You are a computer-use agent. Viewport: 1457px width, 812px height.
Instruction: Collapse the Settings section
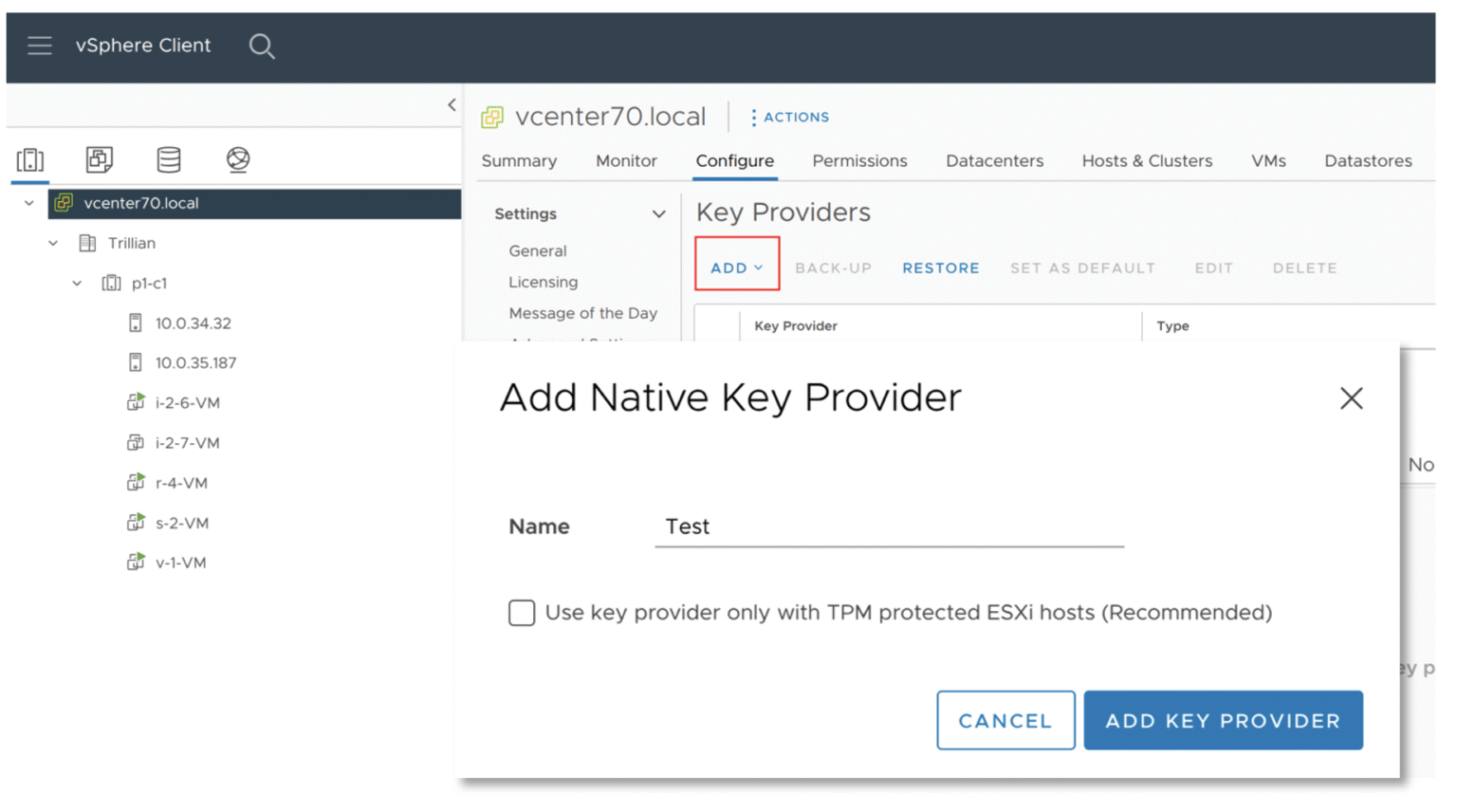click(658, 214)
